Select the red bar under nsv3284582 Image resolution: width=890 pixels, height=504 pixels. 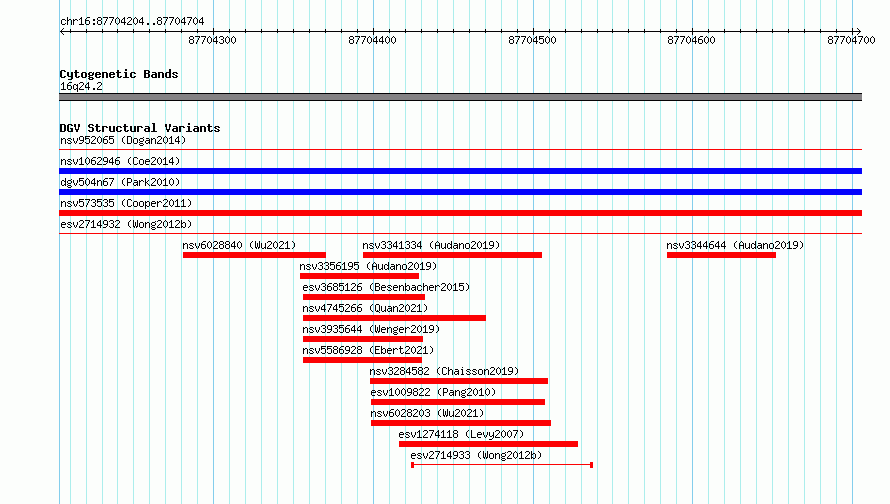[459, 381]
